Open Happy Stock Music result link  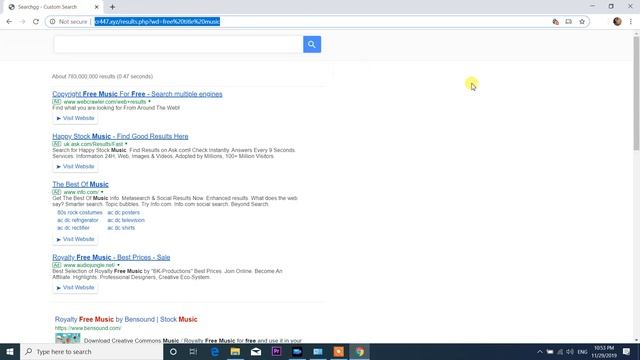[120, 136]
